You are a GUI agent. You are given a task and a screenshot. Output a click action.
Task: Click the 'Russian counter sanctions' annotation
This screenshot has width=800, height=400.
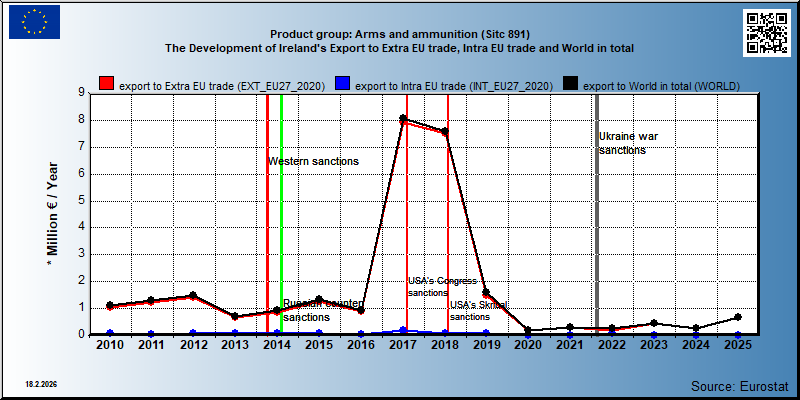(x=323, y=310)
